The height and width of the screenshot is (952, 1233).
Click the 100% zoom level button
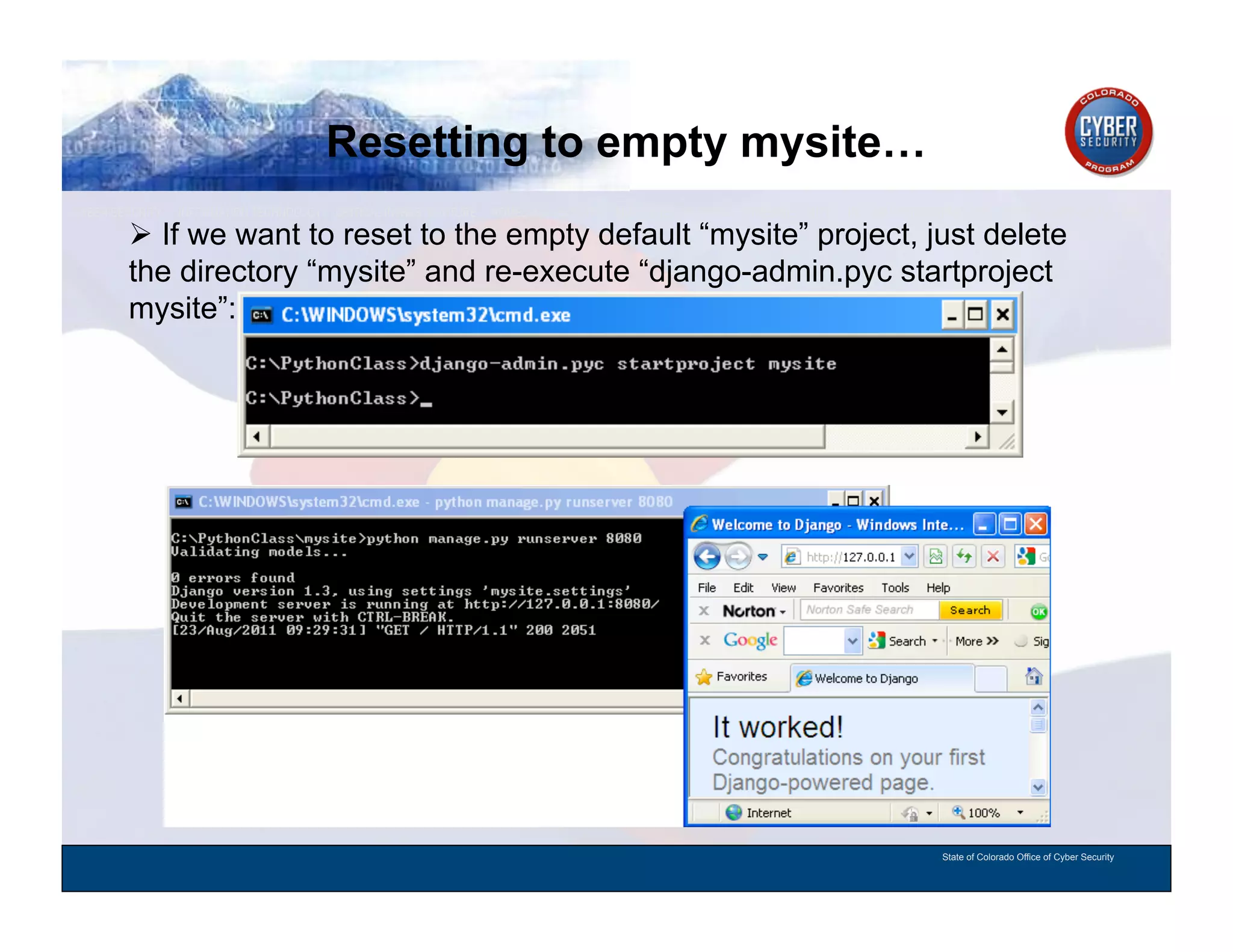[x=977, y=813]
